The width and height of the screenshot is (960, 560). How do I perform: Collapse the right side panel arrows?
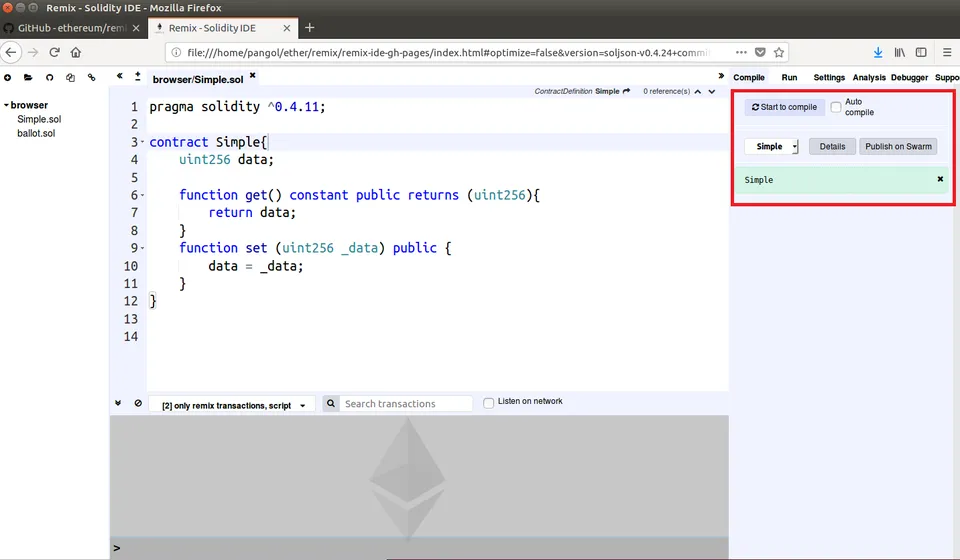(721, 76)
